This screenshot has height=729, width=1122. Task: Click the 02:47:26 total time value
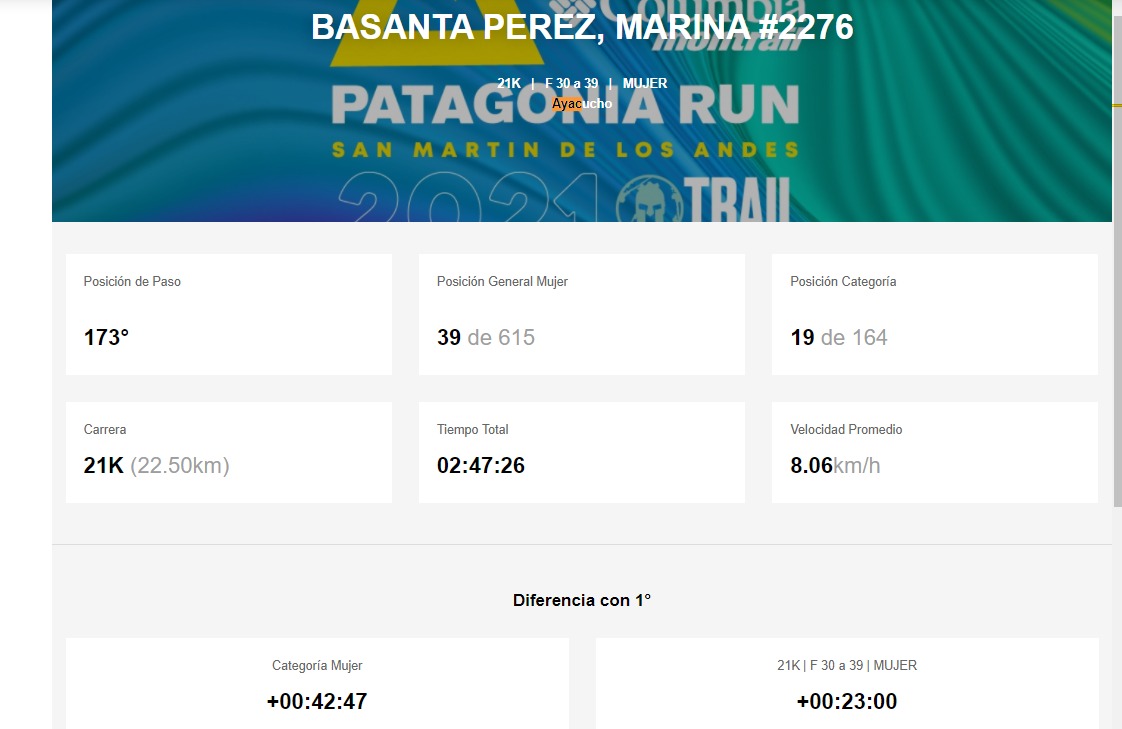(x=481, y=465)
